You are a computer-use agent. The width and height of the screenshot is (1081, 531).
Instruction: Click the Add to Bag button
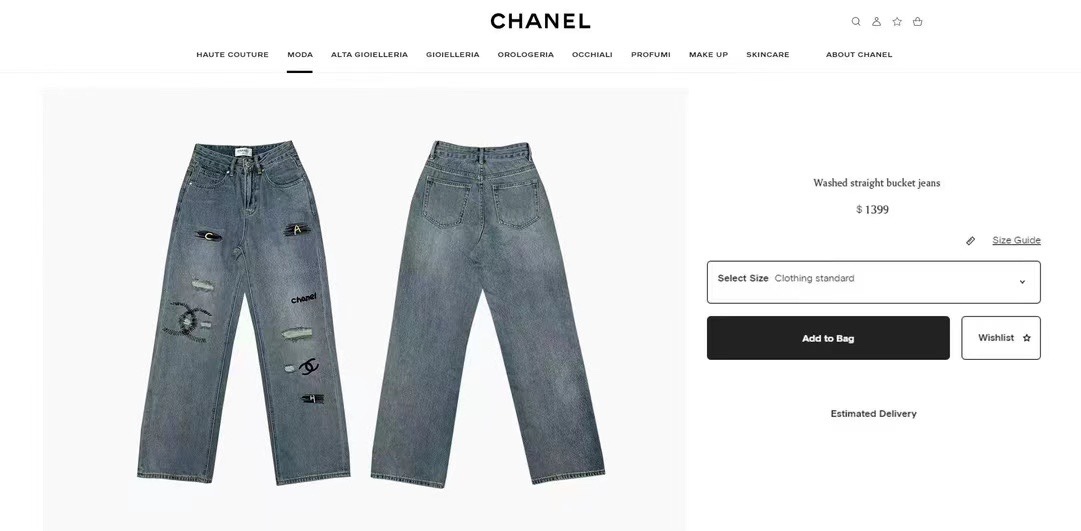828,338
